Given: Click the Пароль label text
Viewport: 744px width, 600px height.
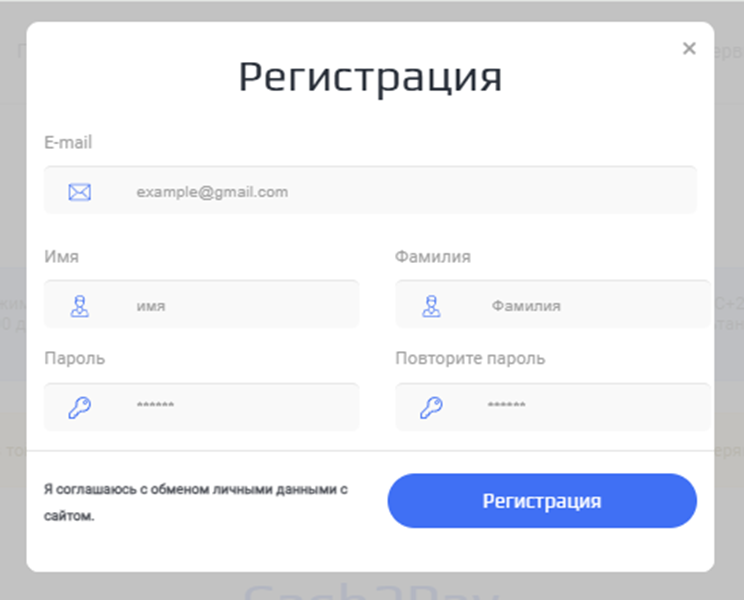Looking at the screenshot, I should [74, 358].
